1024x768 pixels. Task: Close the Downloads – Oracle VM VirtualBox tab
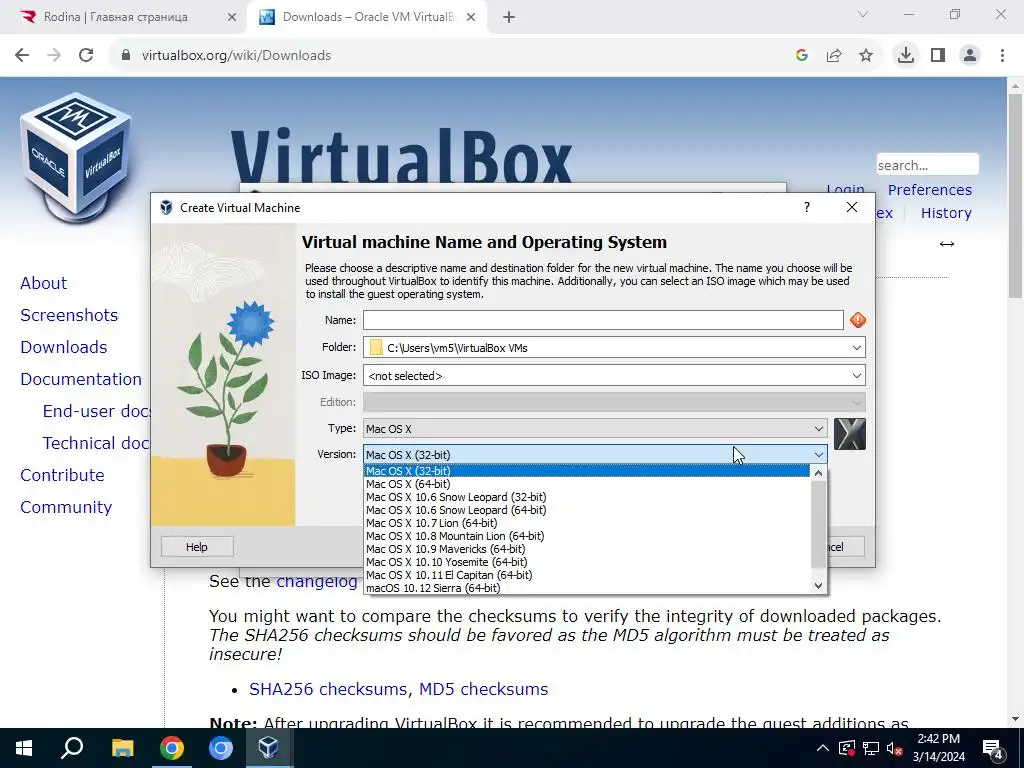471,18
